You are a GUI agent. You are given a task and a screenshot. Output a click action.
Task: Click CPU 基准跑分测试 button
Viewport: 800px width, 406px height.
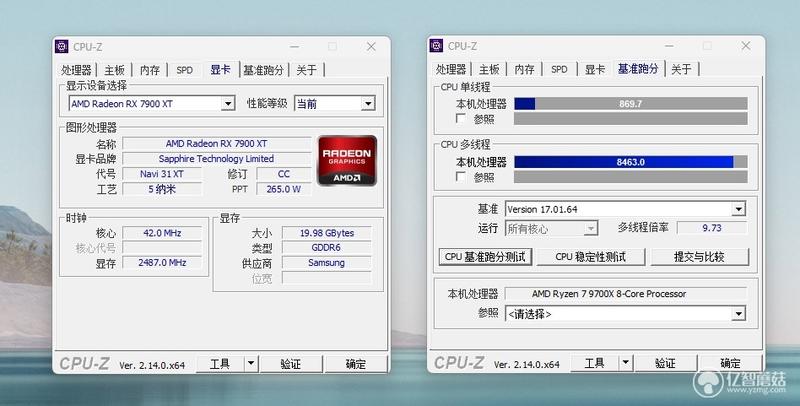coord(485,257)
